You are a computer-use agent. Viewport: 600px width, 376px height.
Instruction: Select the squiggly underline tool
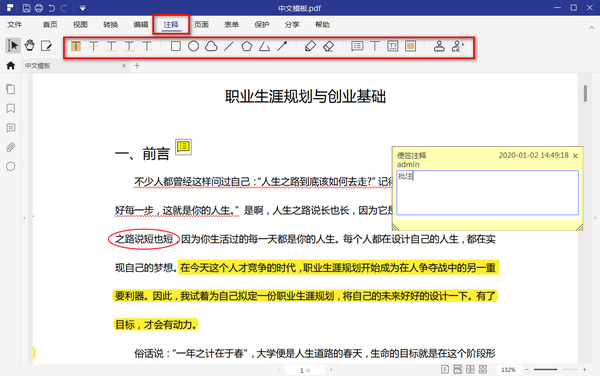pyautogui.click(x=129, y=46)
